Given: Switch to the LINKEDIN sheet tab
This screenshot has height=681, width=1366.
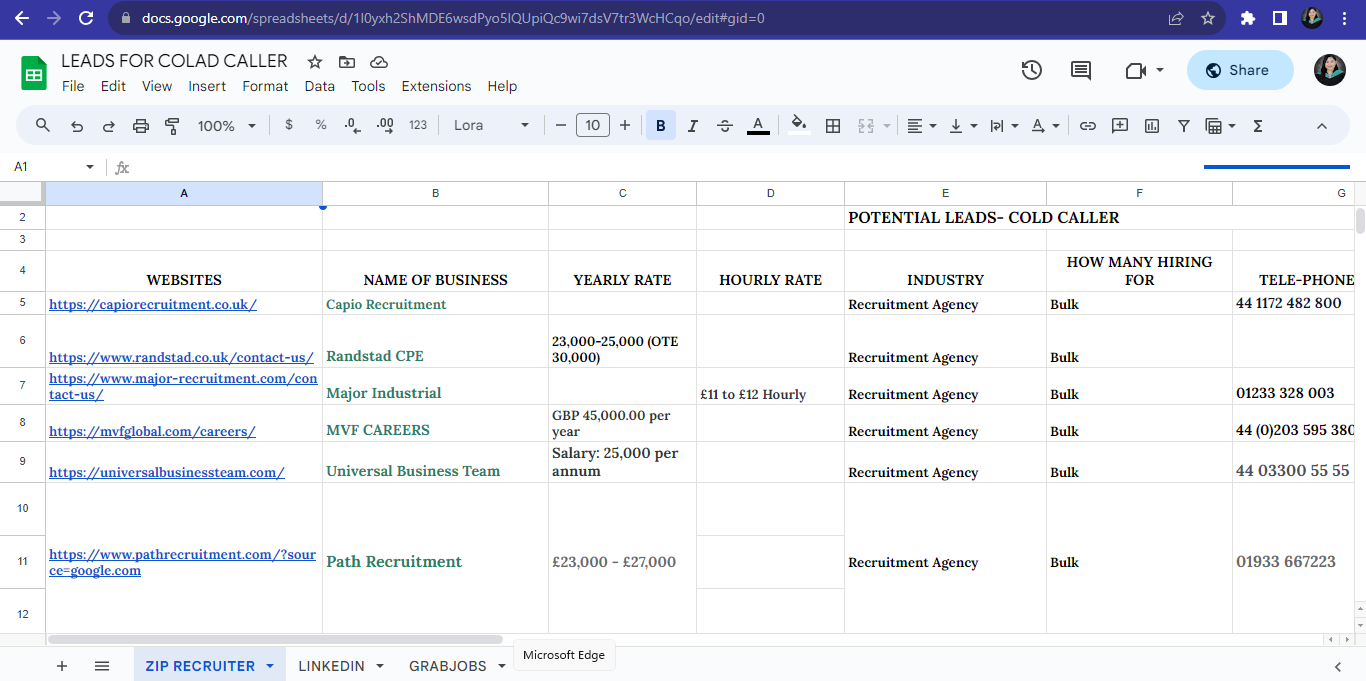Looking at the screenshot, I should (331, 666).
